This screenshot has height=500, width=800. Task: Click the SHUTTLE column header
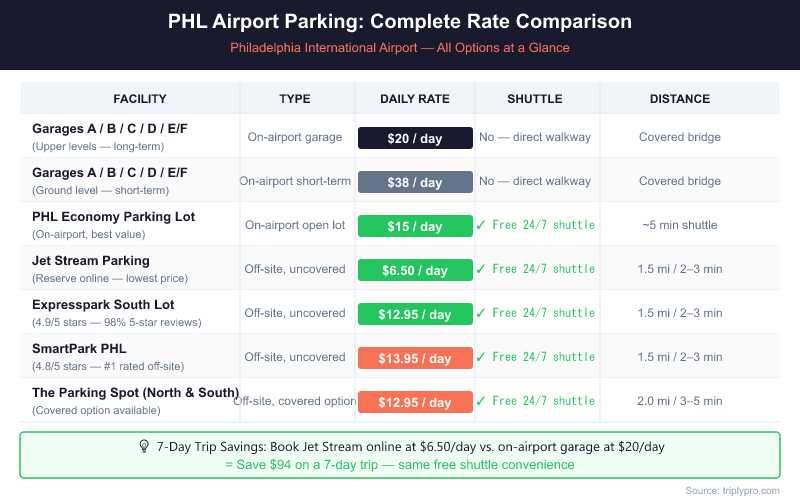(535, 99)
